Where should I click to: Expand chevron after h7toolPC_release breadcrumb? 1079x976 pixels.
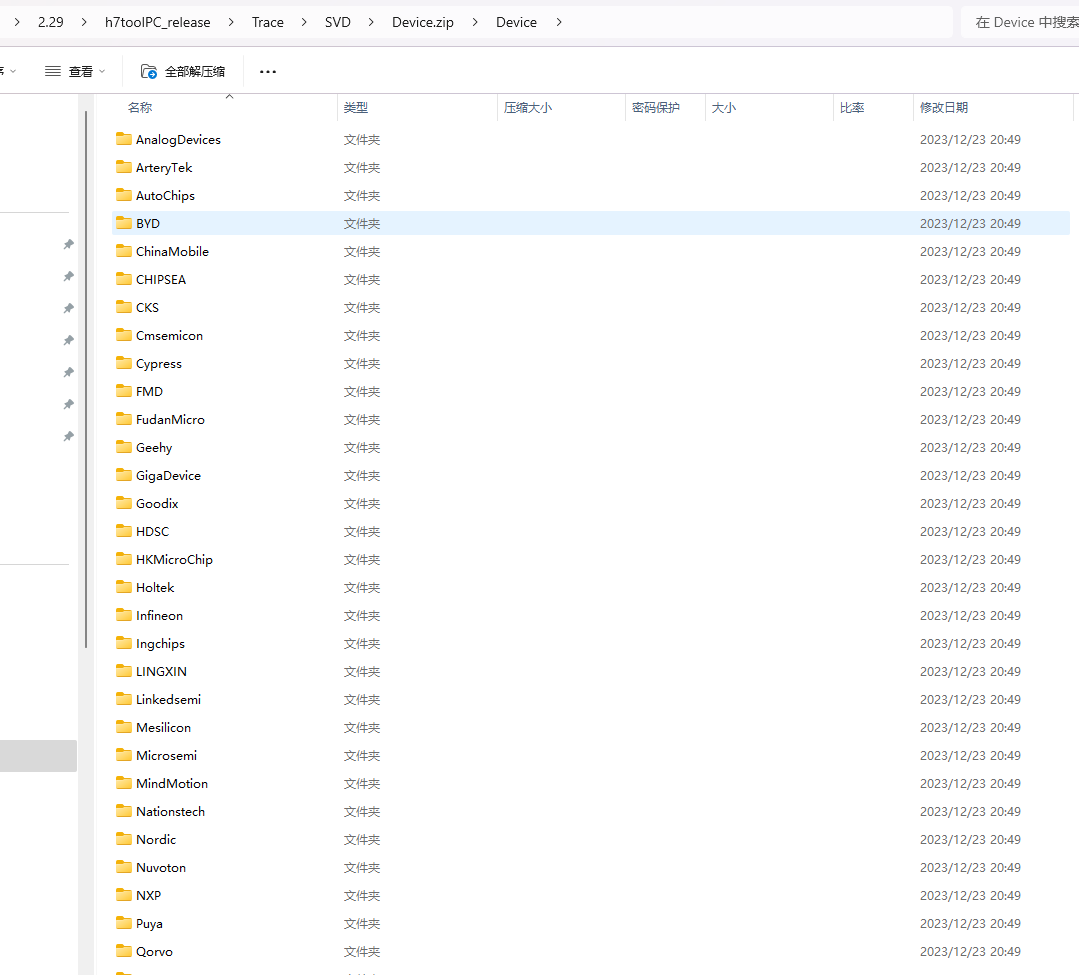coord(231,22)
